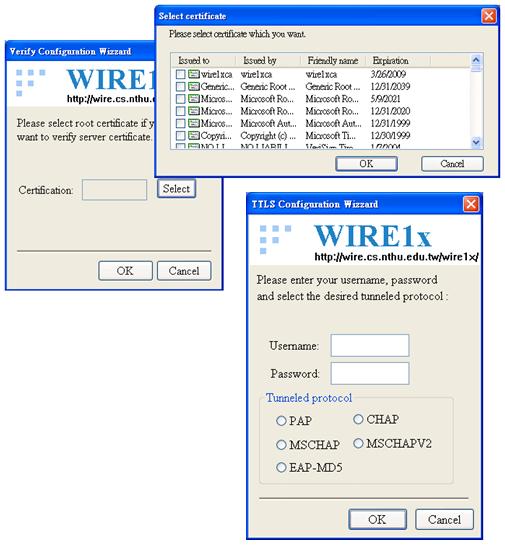The image size is (505, 556).
Task: Click the certificate icon in the wire1xca row
Action: coord(194,74)
